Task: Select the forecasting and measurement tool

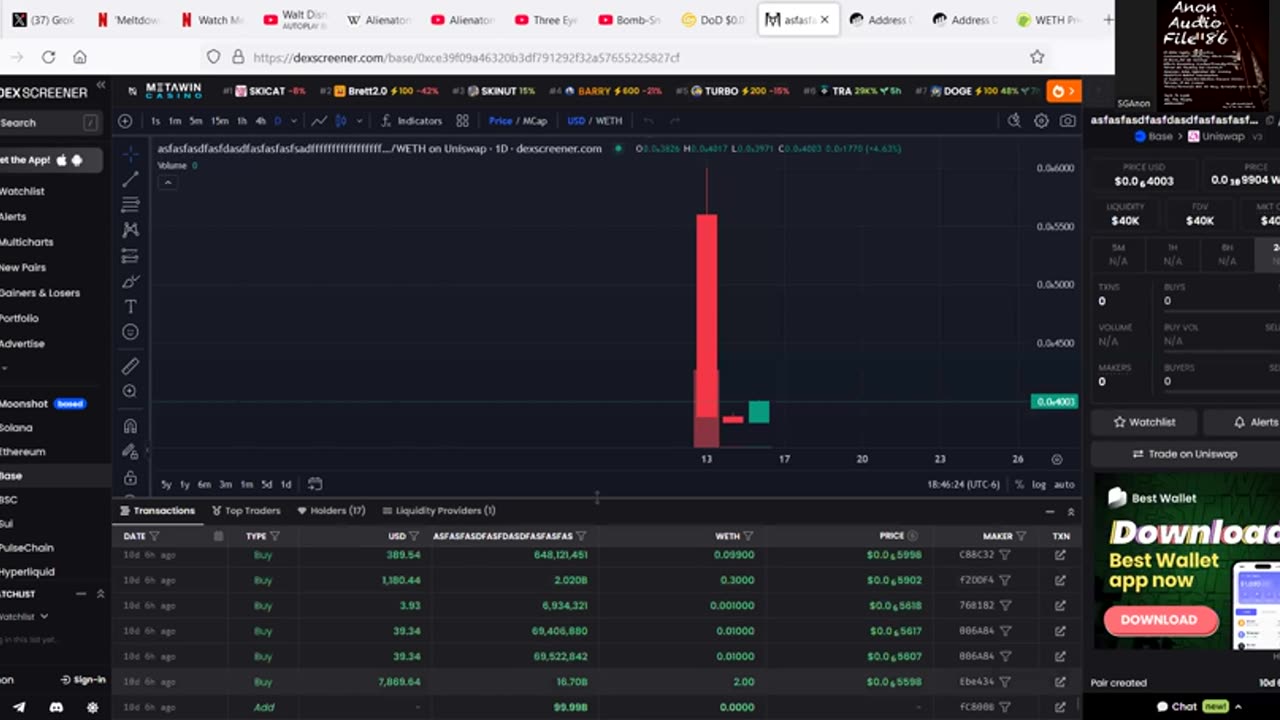Action: 130,255
